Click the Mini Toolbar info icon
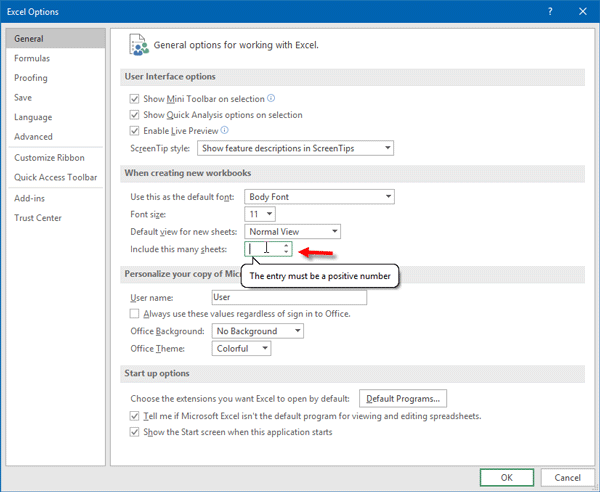Image resolution: width=600 pixels, height=492 pixels. pos(271,98)
